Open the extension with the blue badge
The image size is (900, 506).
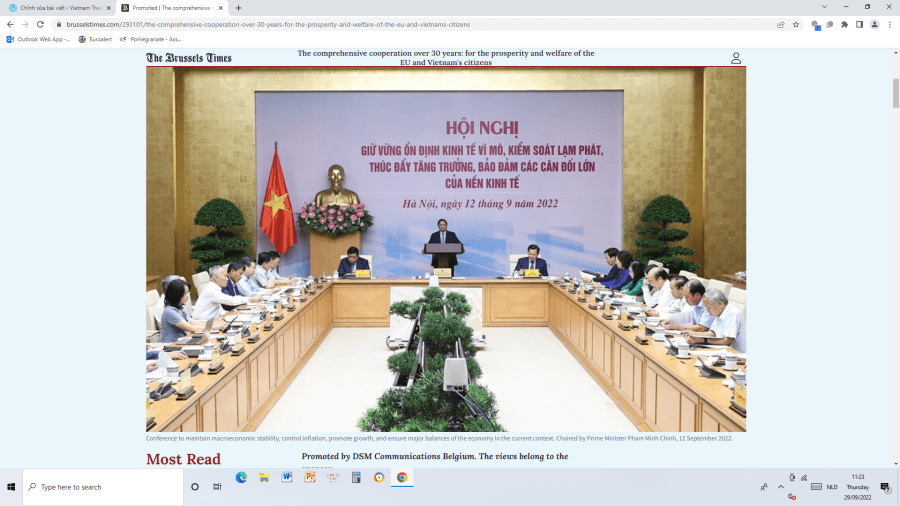point(815,25)
